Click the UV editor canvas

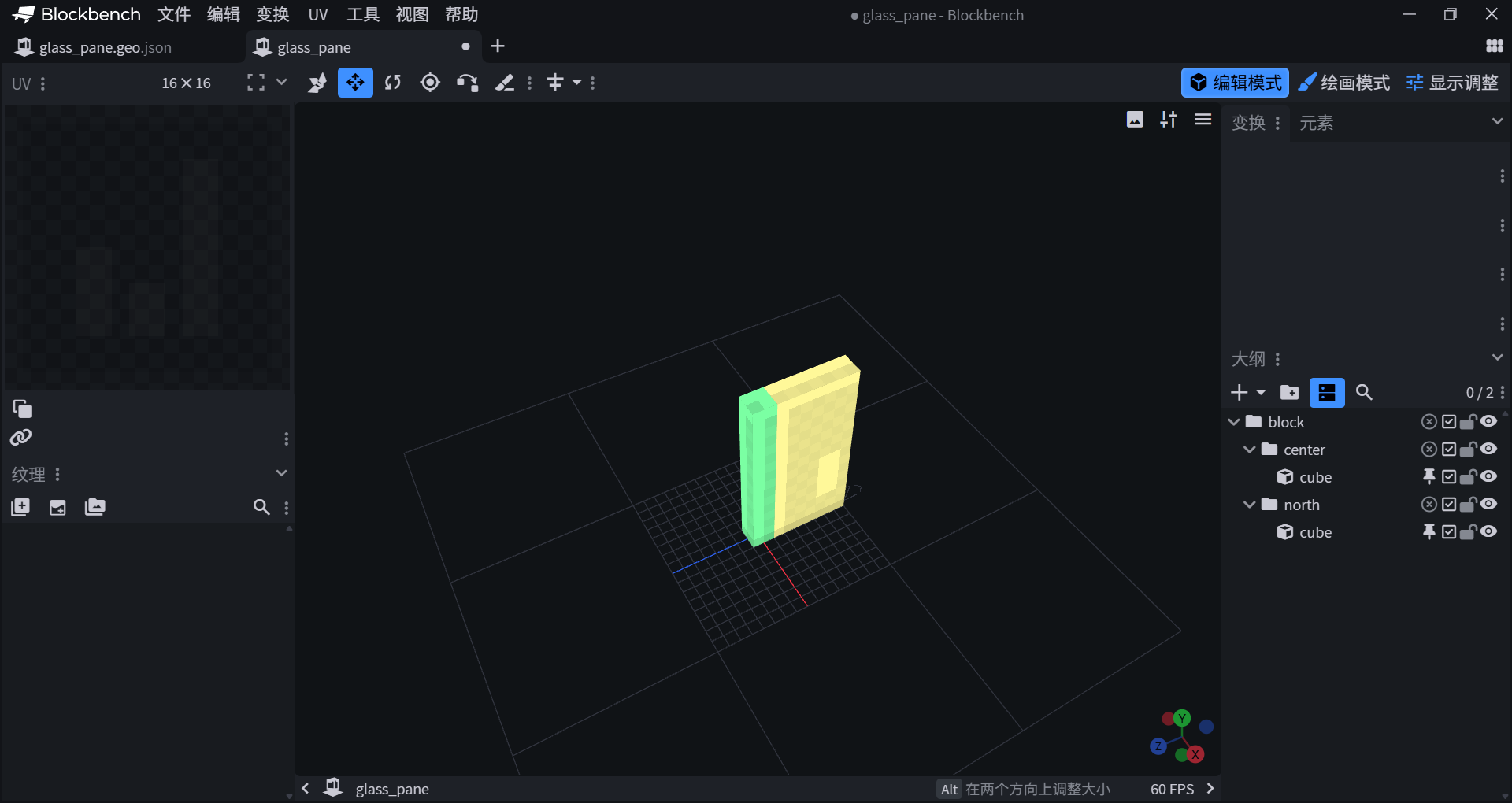[x=147, y=247]
